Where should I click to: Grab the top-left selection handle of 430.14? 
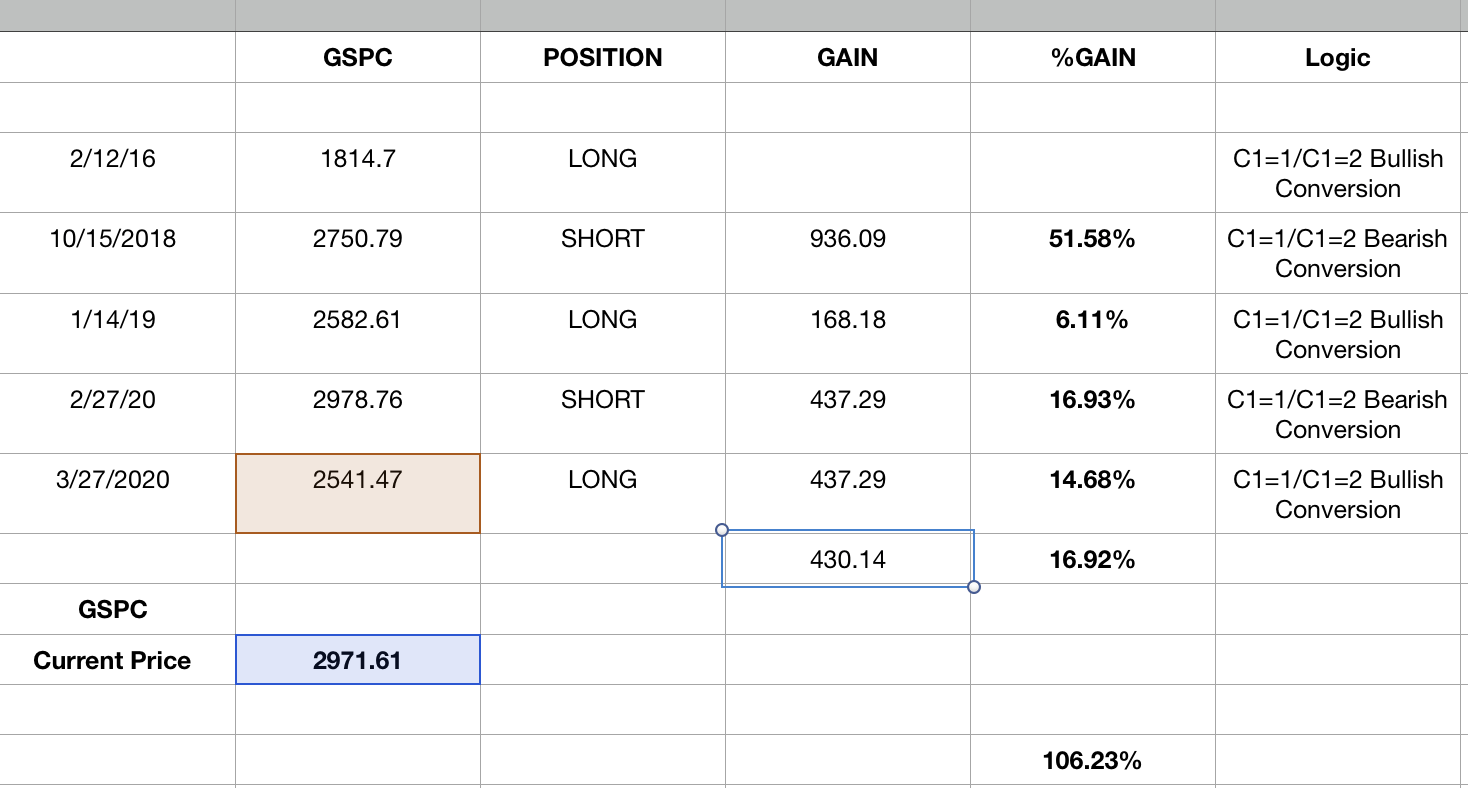[x=722, y=530]
